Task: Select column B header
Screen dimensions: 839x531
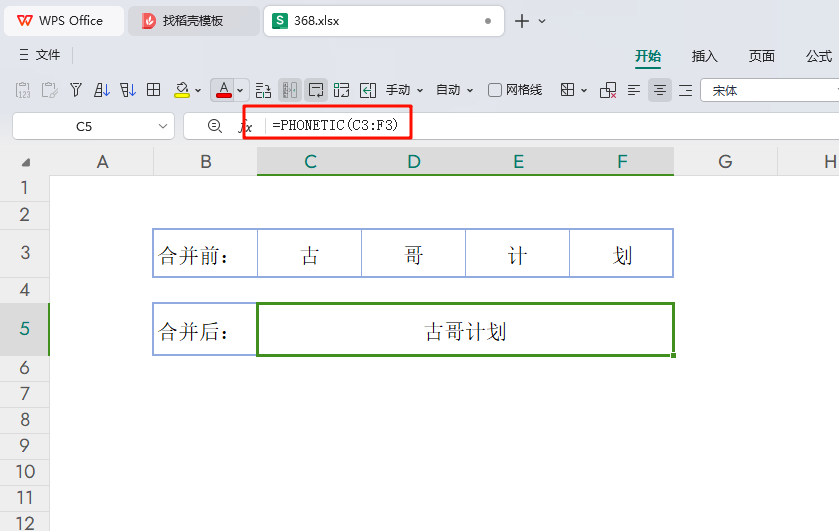Action: [205, 162]
